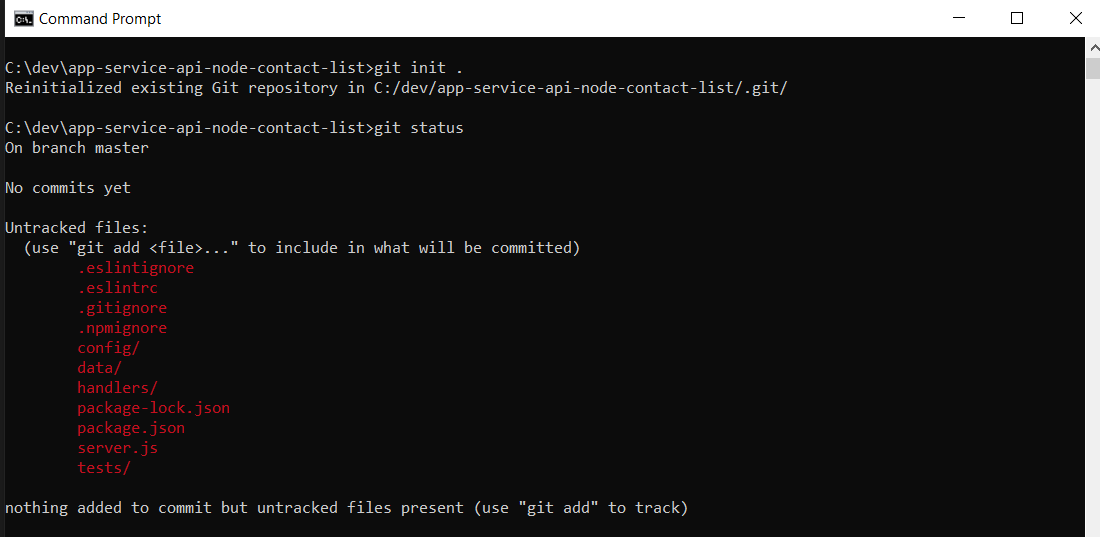Close the Command Prompt window
1100x537 pixels.
tap(1075, 19)
